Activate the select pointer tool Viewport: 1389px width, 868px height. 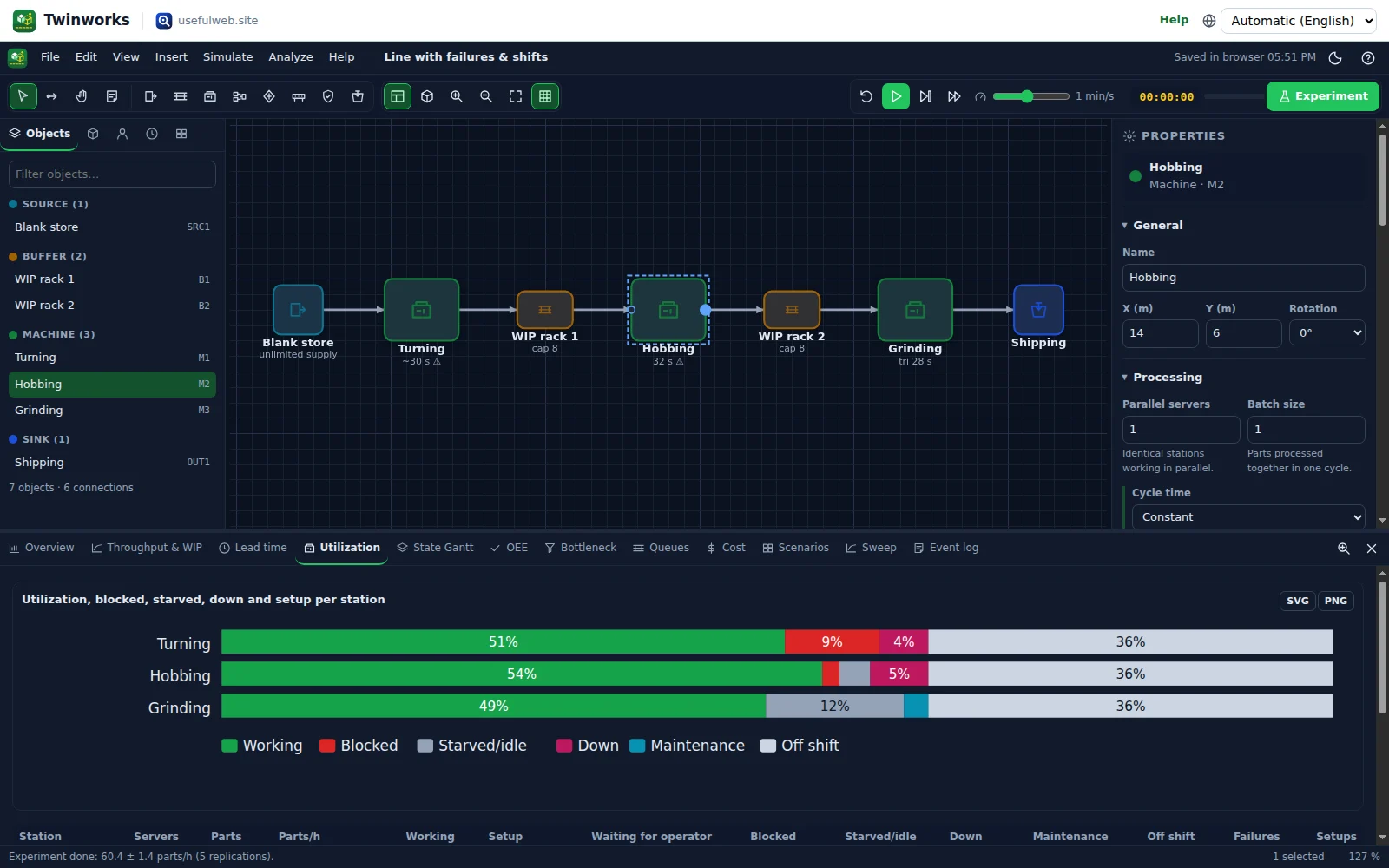pos(23,96)
